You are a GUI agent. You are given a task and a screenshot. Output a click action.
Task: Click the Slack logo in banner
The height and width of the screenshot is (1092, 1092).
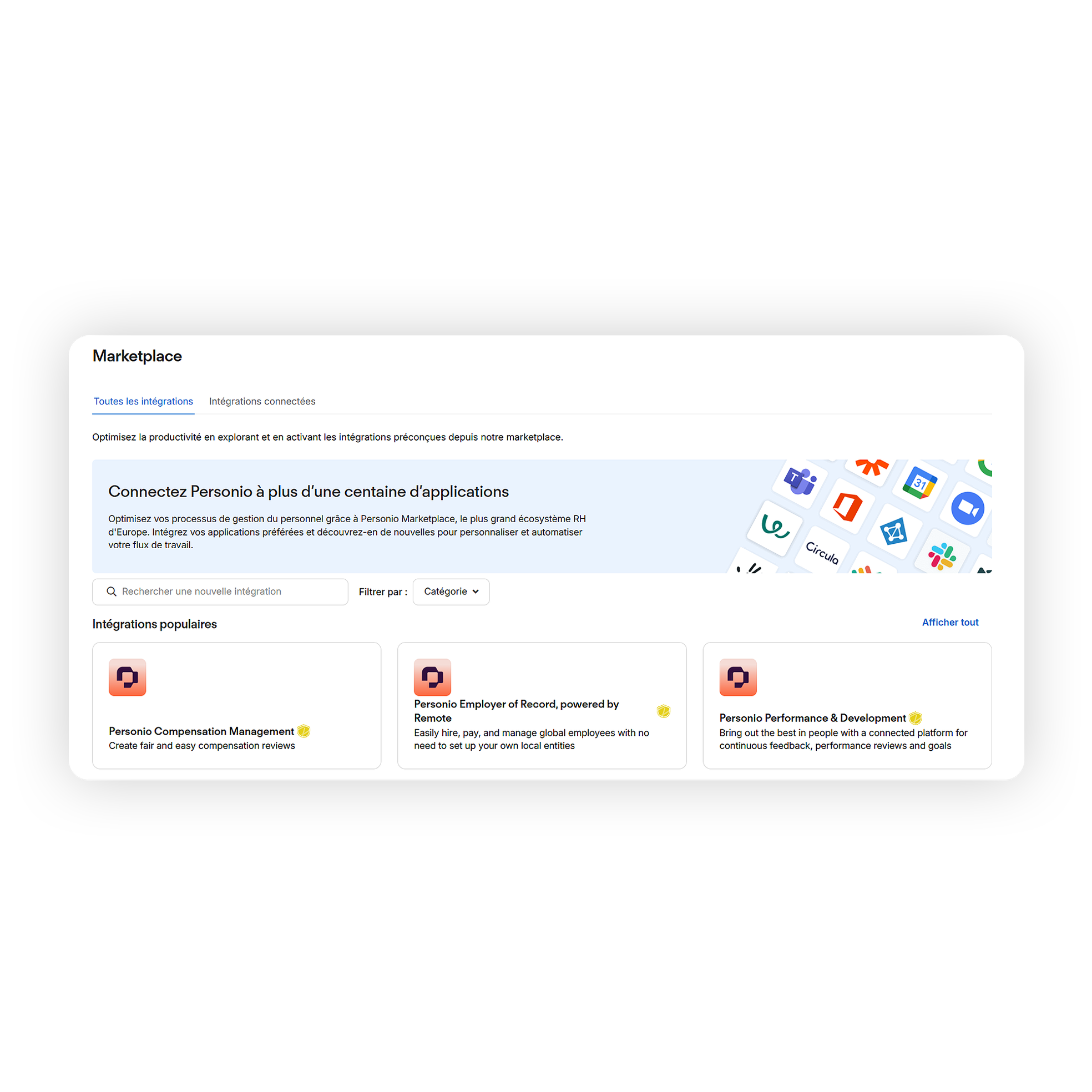[942, 556]
